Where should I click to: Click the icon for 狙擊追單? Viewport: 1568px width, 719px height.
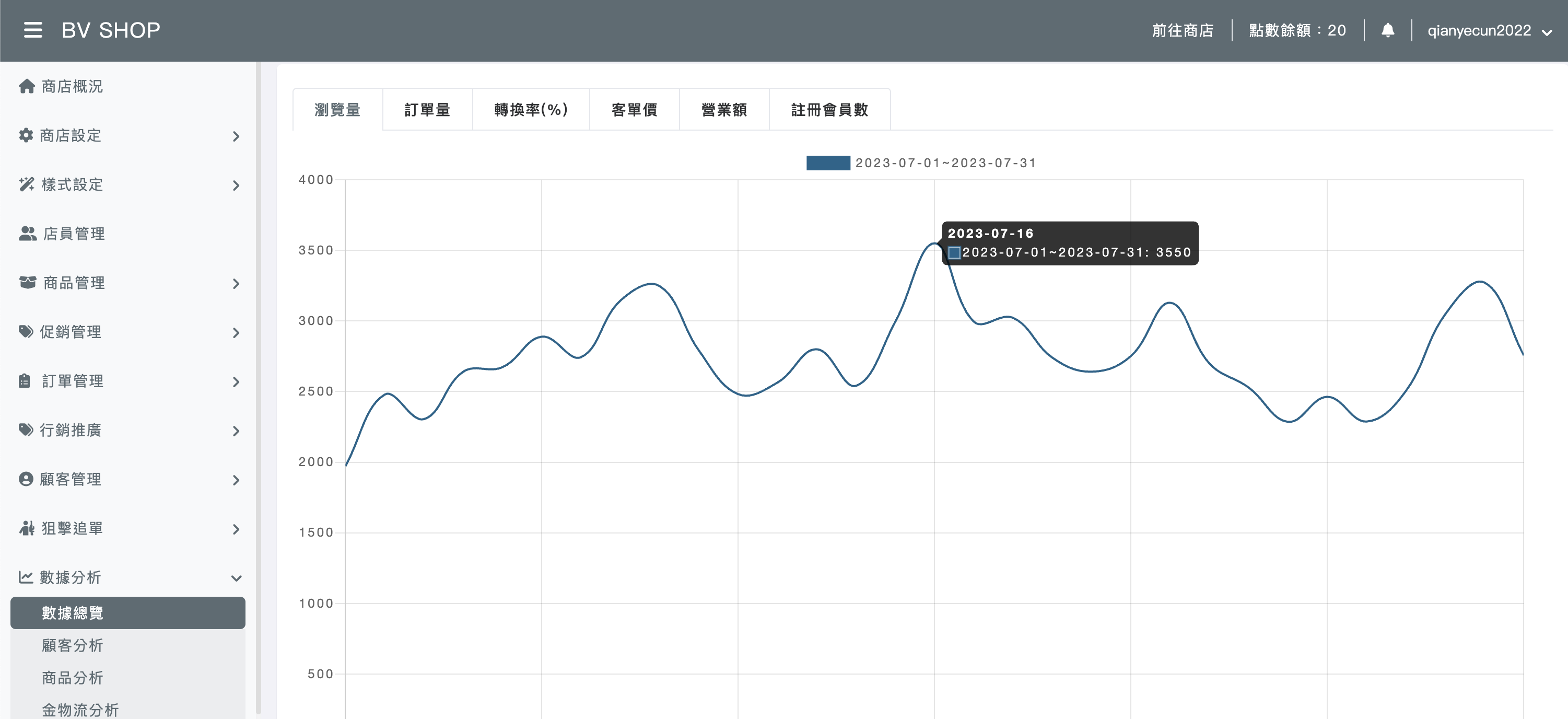(x=27, y=528)
